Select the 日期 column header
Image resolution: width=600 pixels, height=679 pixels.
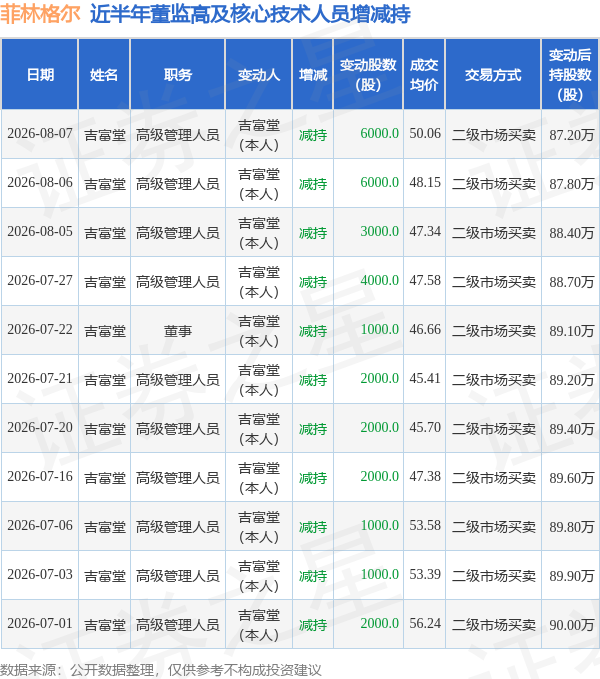coord(40,75)
